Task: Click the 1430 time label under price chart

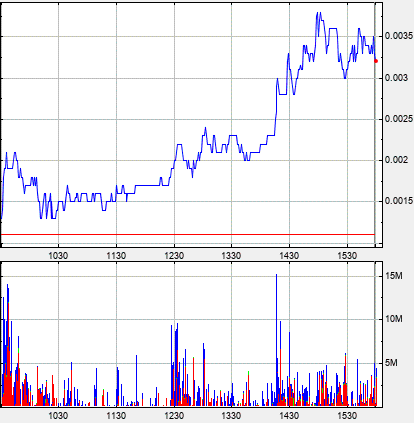Action: click(289, 256)
